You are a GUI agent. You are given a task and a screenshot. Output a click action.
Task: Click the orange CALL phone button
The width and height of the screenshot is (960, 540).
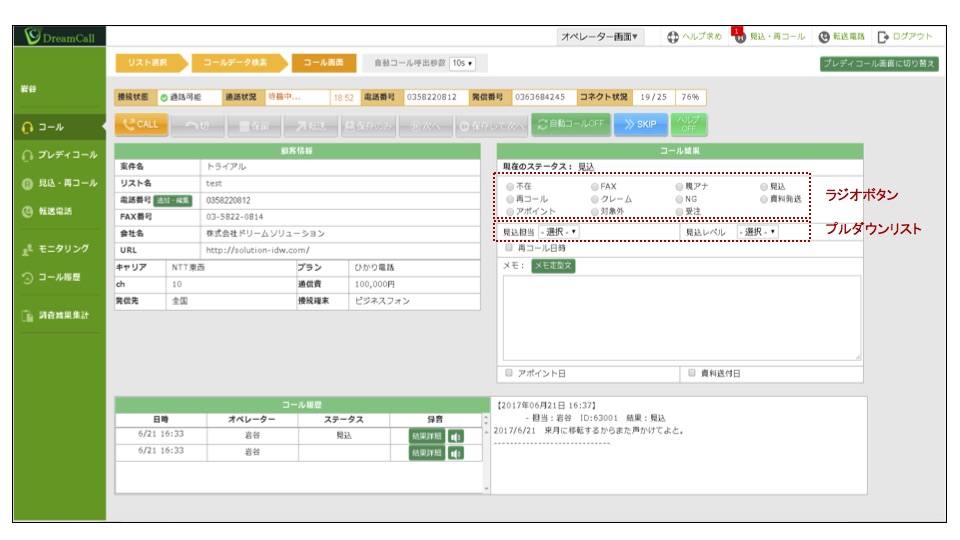coord(141,124)
